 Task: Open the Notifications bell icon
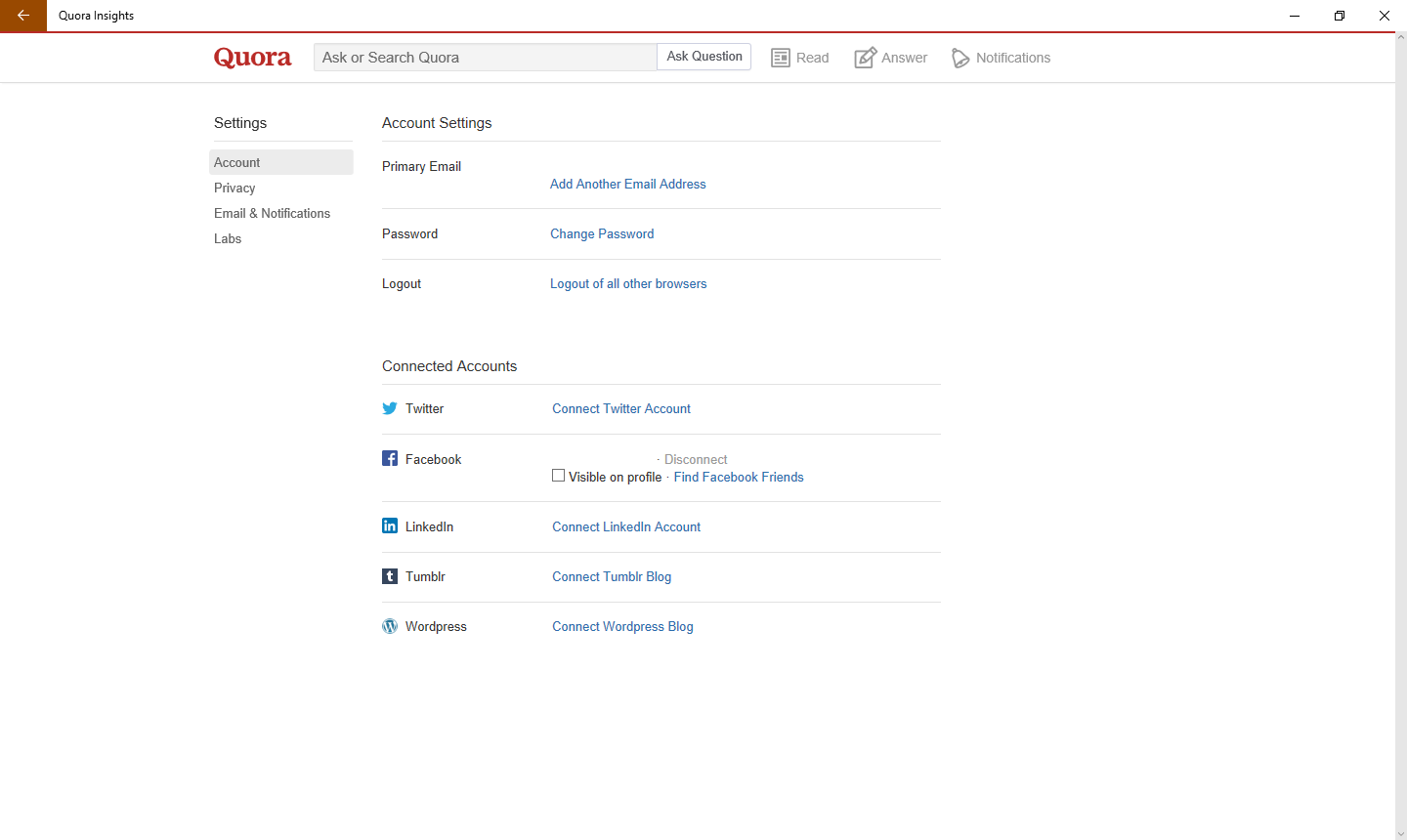point(960,59)
